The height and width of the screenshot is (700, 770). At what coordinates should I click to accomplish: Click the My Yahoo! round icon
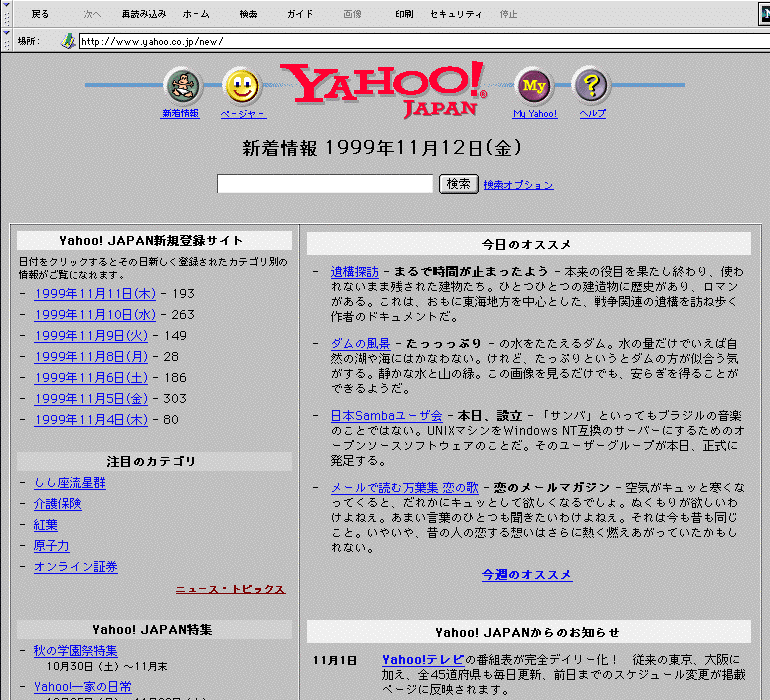[x=533, y=86]
